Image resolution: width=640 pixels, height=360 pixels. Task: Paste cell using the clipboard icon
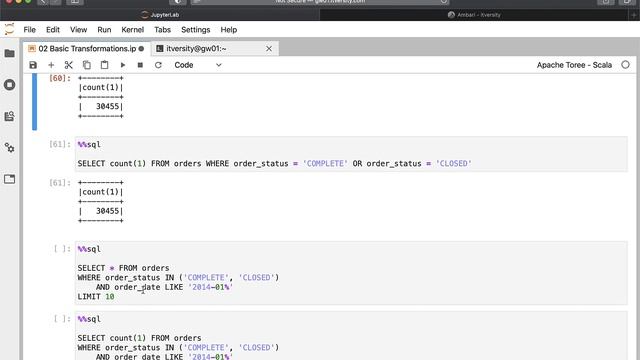[104, 65]
